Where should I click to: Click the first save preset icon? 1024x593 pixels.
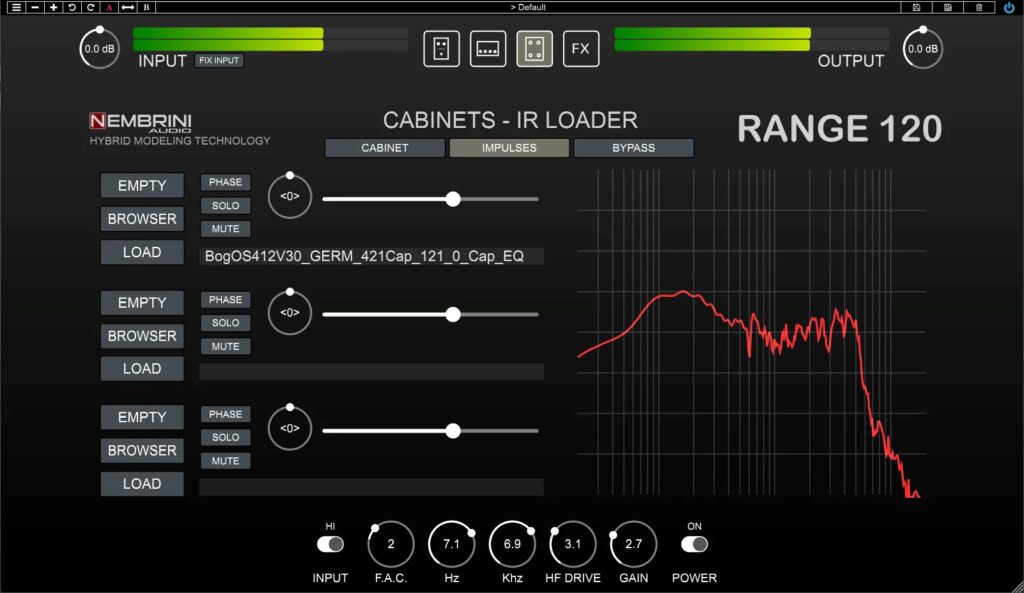point(916,7)
